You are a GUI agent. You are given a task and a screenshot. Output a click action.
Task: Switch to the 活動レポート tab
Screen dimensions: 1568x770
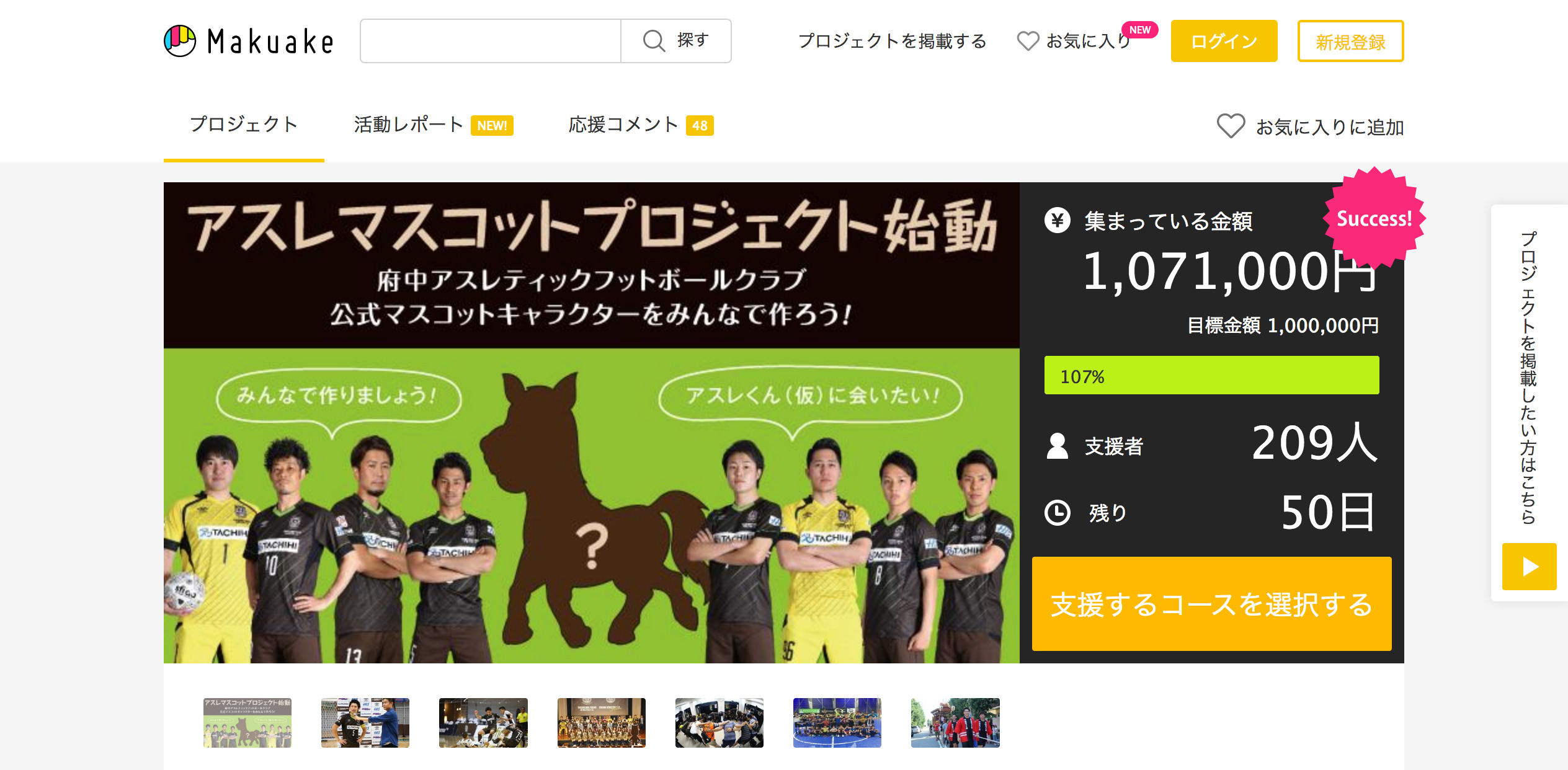click(x=433, y=125)
